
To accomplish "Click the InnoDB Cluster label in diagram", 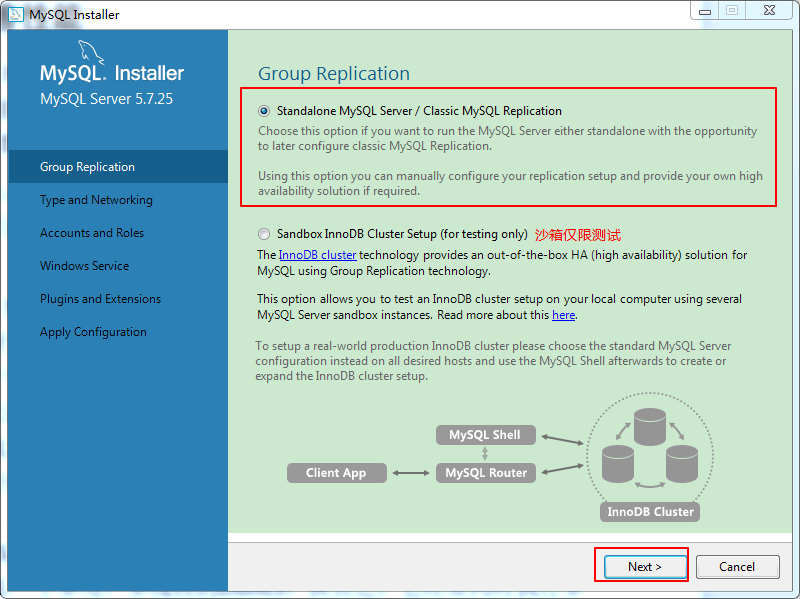I will [x=650, y=512].
